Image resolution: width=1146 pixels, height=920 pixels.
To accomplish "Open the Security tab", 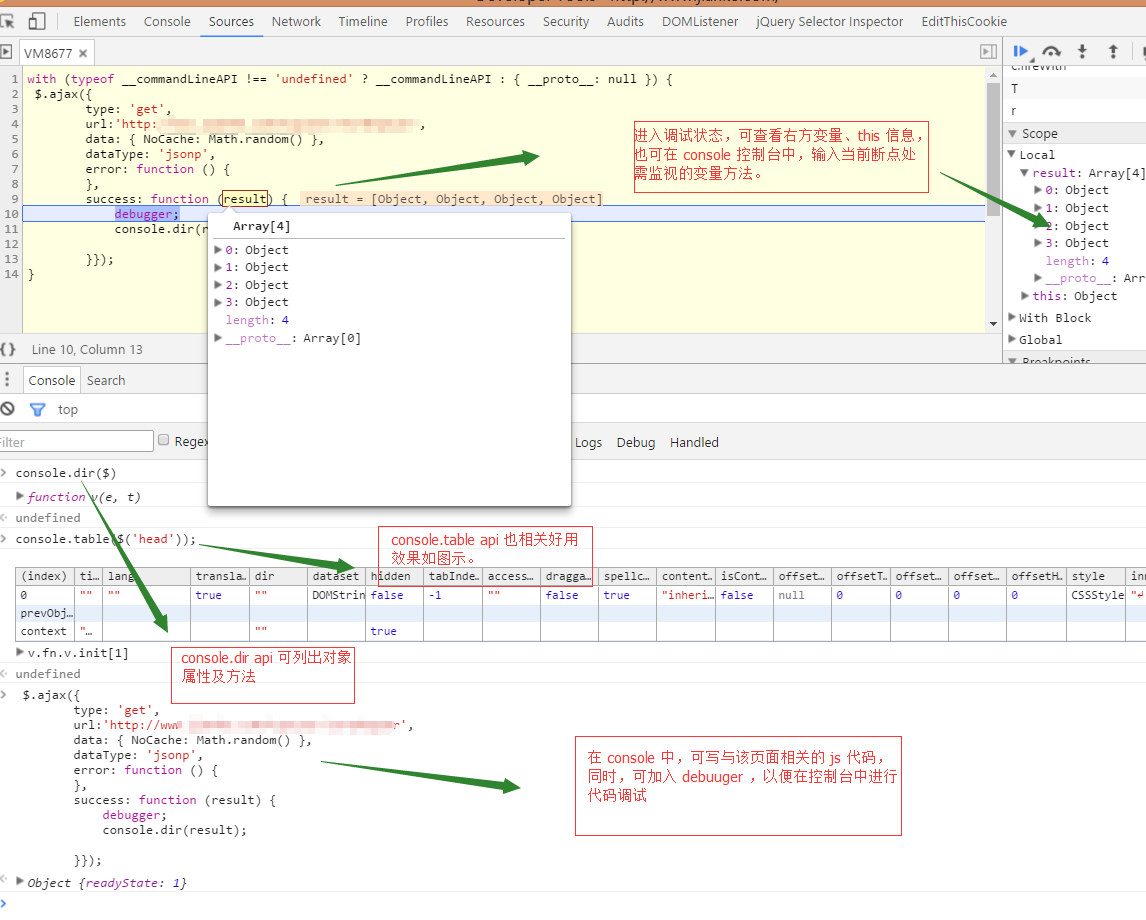I will click(x=566, y=21).
